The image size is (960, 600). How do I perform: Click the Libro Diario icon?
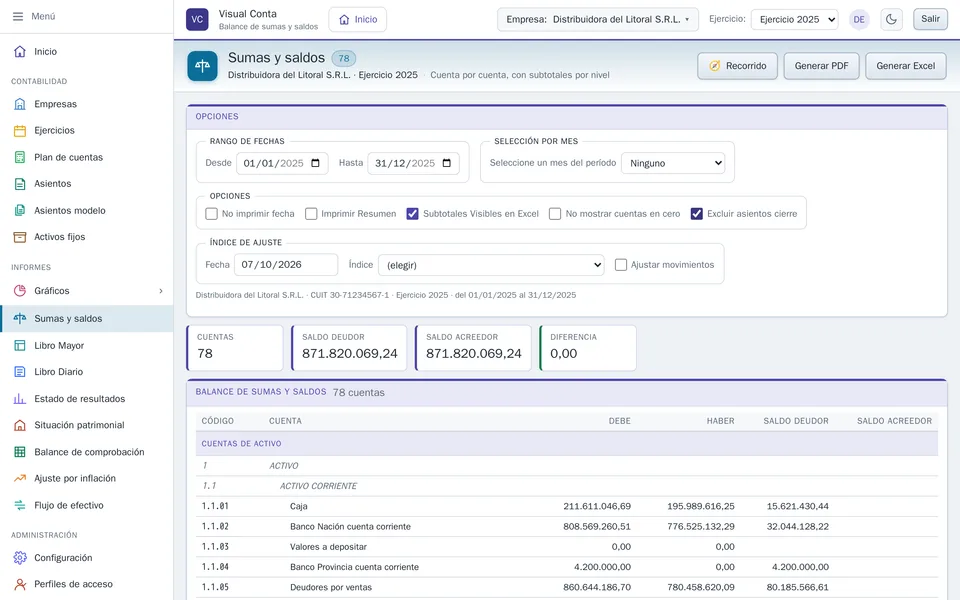pyautogui.click(x=20, y=372)
